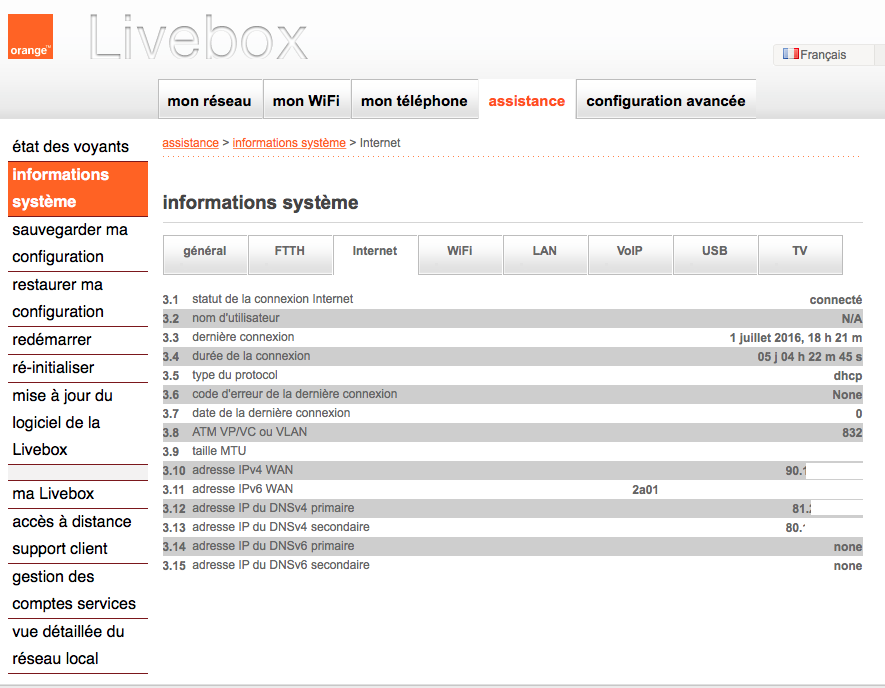The height and width of the screenshot is (688, 885).
Task: Click 'date de la dernière connexion' label
Action: (271, 413)
